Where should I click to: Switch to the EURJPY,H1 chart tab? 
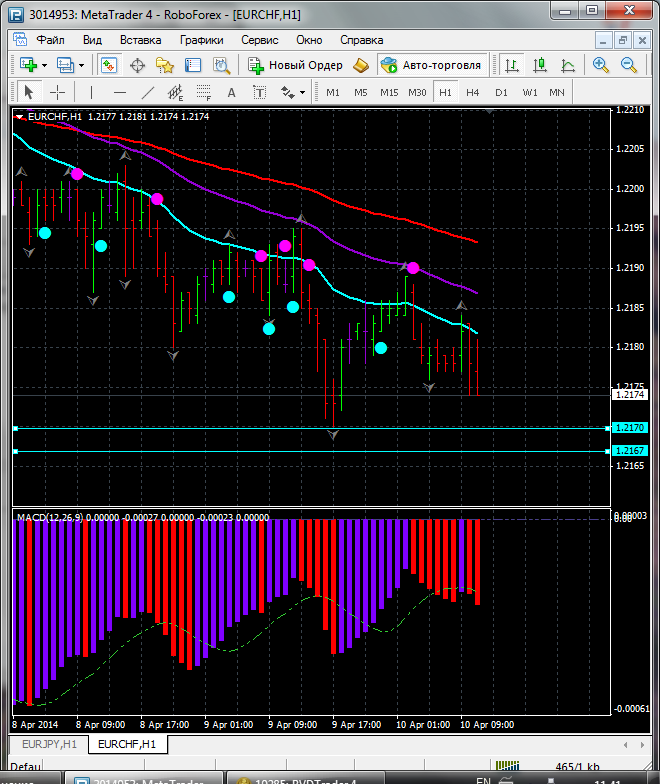pyautogui.click(x=50, y=744)
